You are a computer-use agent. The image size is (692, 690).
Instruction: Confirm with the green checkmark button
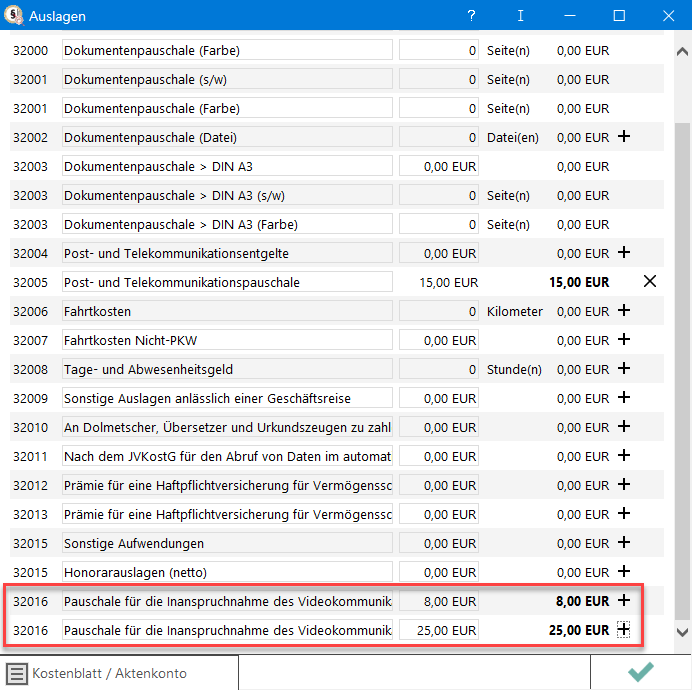(x=640, y=672)
